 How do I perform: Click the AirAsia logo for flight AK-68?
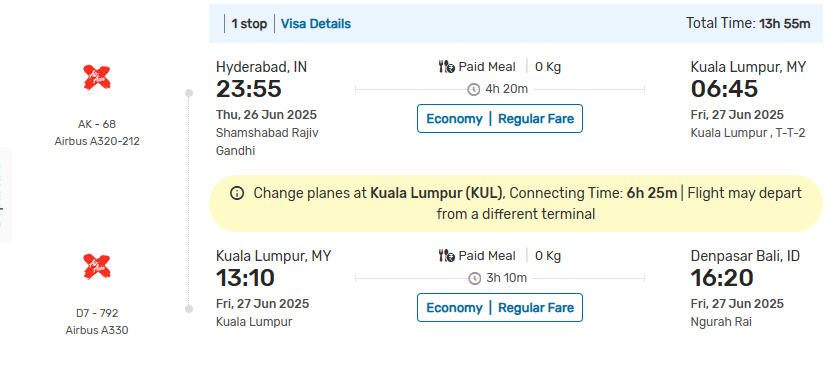click(97, 78)
